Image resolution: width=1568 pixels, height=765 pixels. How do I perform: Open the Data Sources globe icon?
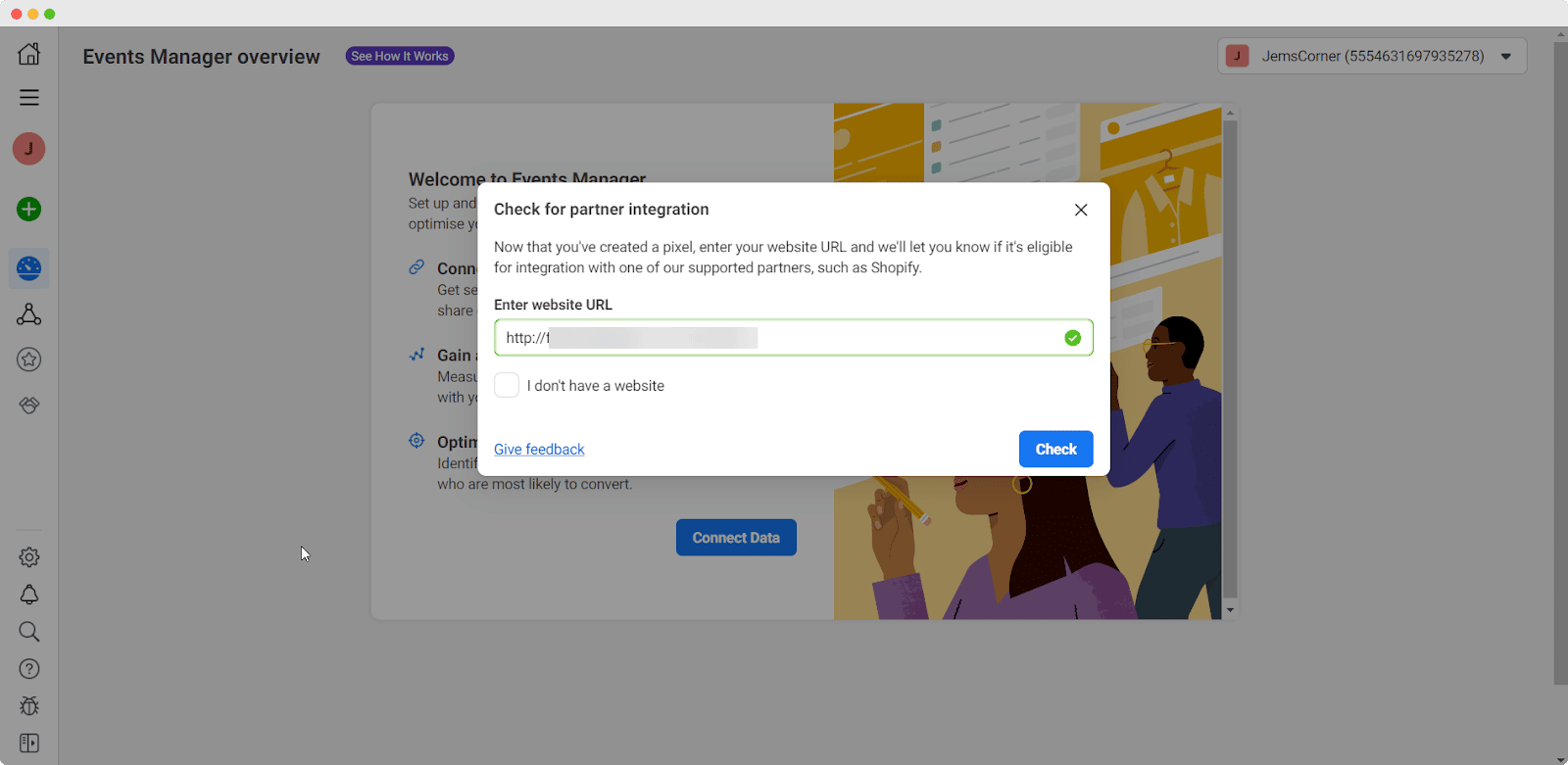point(29,268)
